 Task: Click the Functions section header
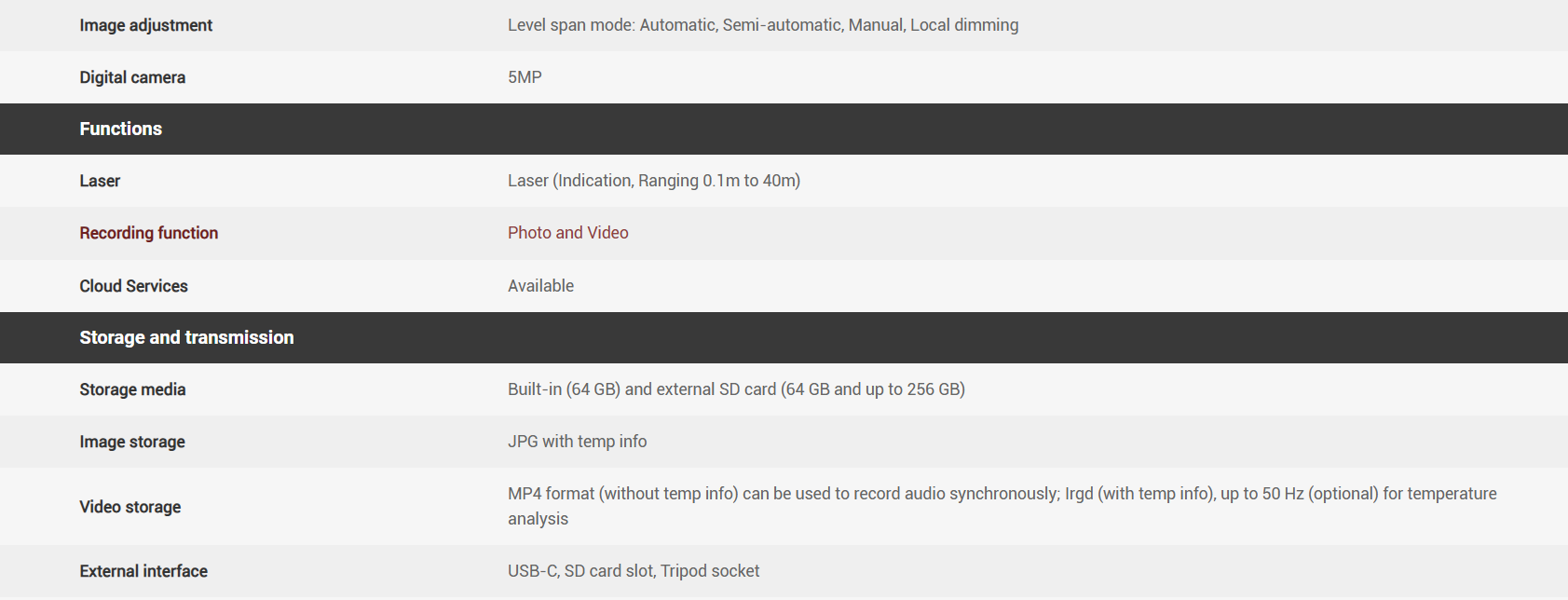coord(121,129)
